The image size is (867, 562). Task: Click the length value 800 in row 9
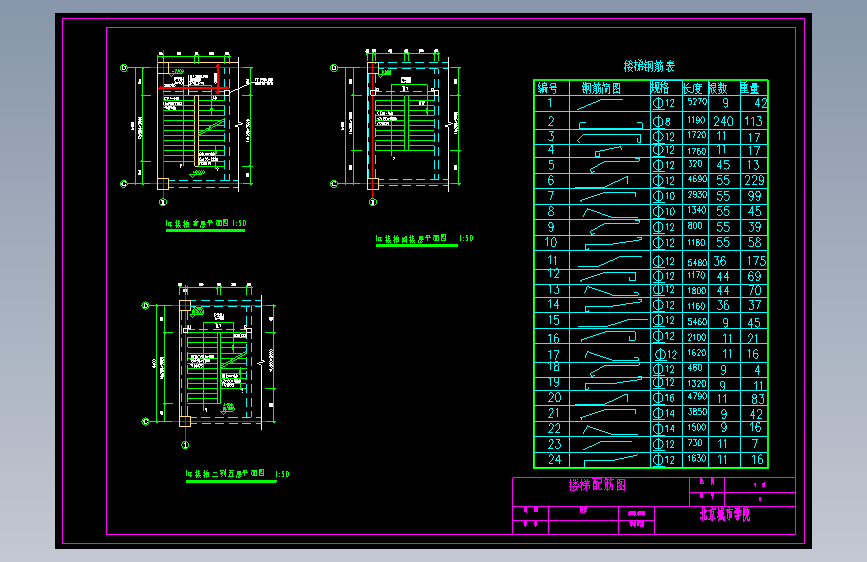click(695, 226)
